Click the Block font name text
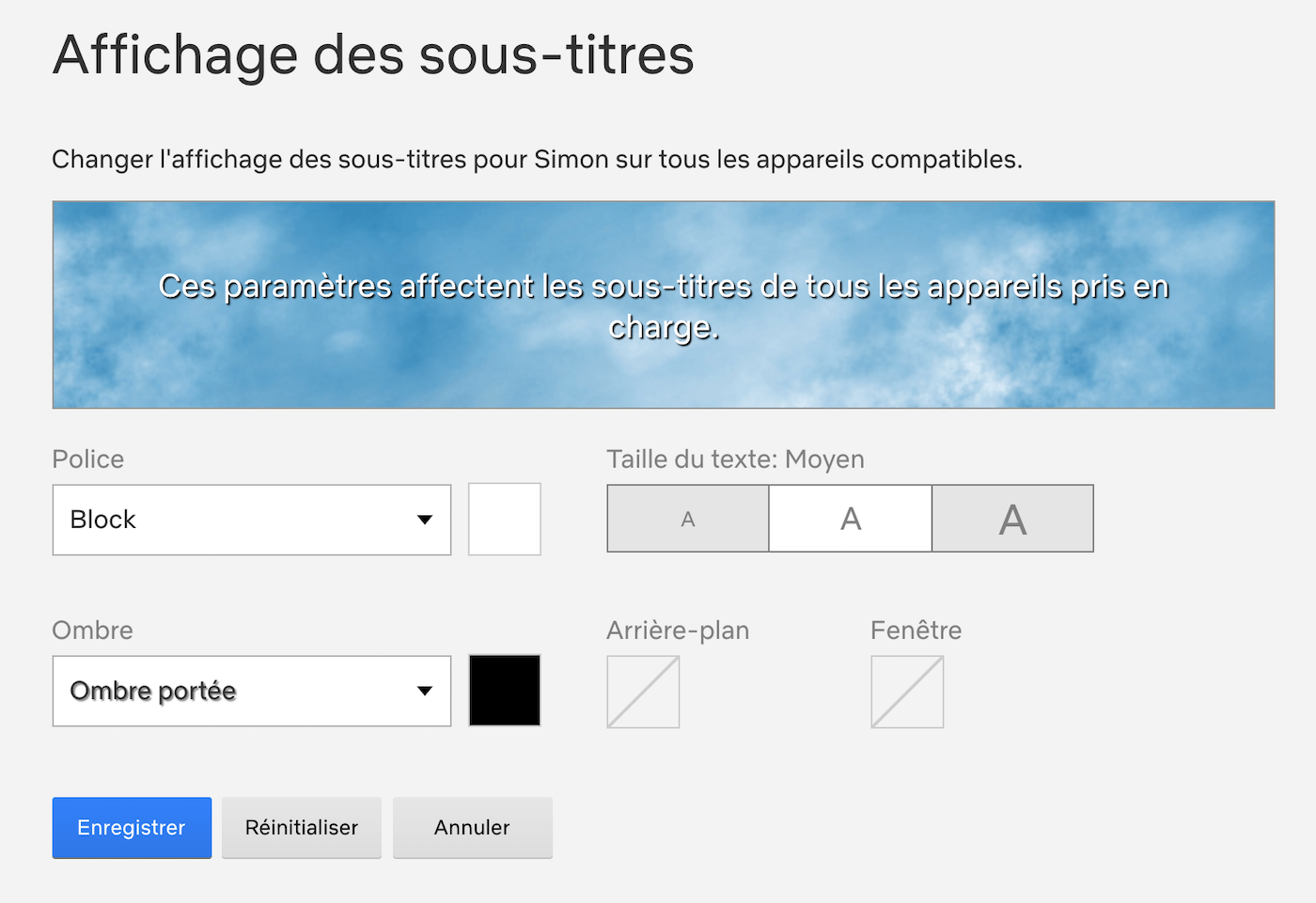Screen dimensions: 1316x903 click(103, 520)
